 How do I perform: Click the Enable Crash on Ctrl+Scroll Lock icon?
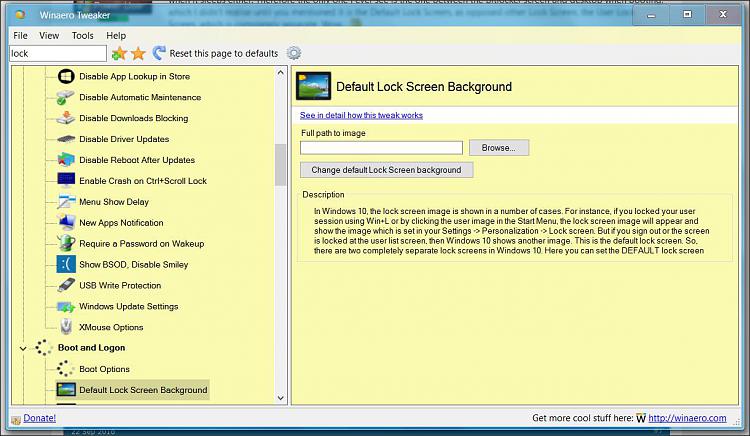pyautogui.click(x=66, y=181)
